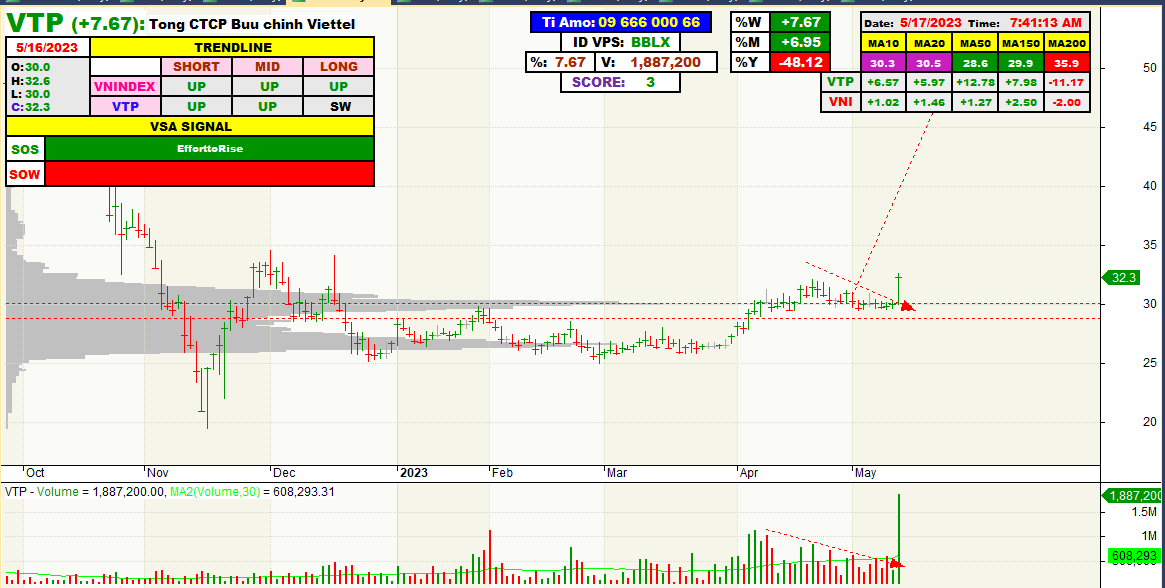The width and height of the screenshot is (1165, 588).
Task: Click the 5/16/2023 date cell
Action: point(48,47)
